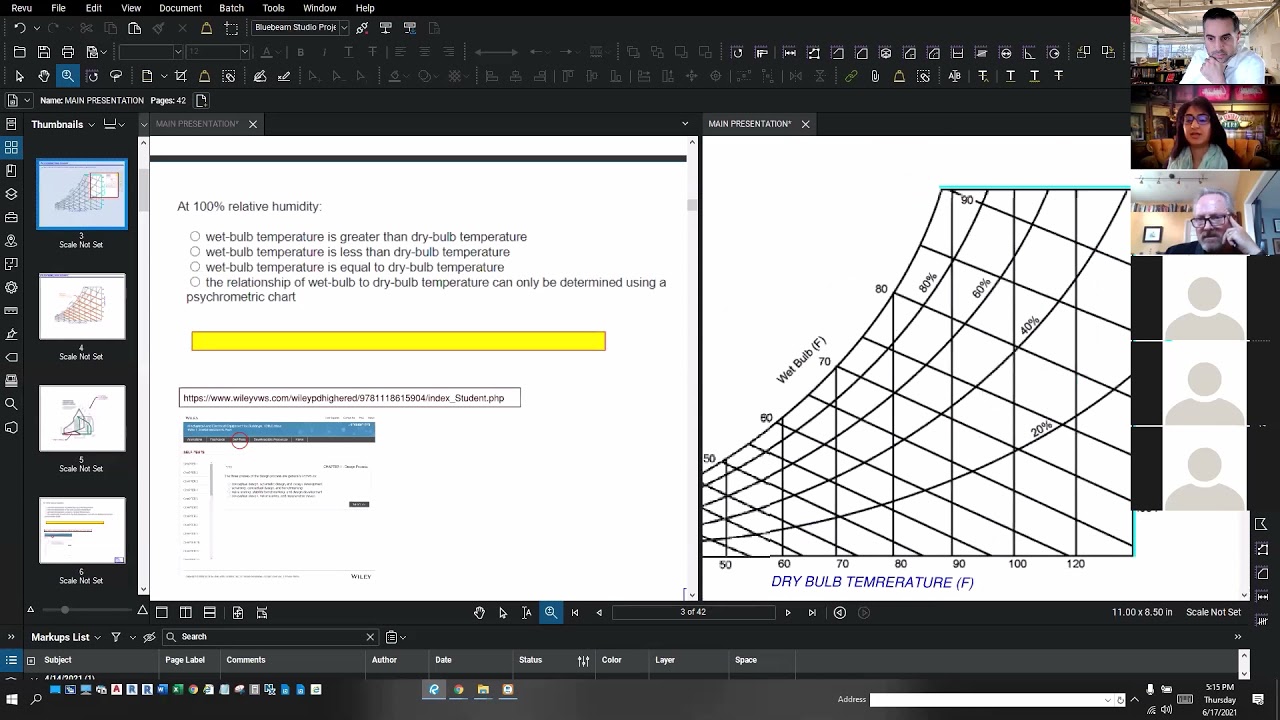Toggle Underline text formatting

(x=348, y=52)
